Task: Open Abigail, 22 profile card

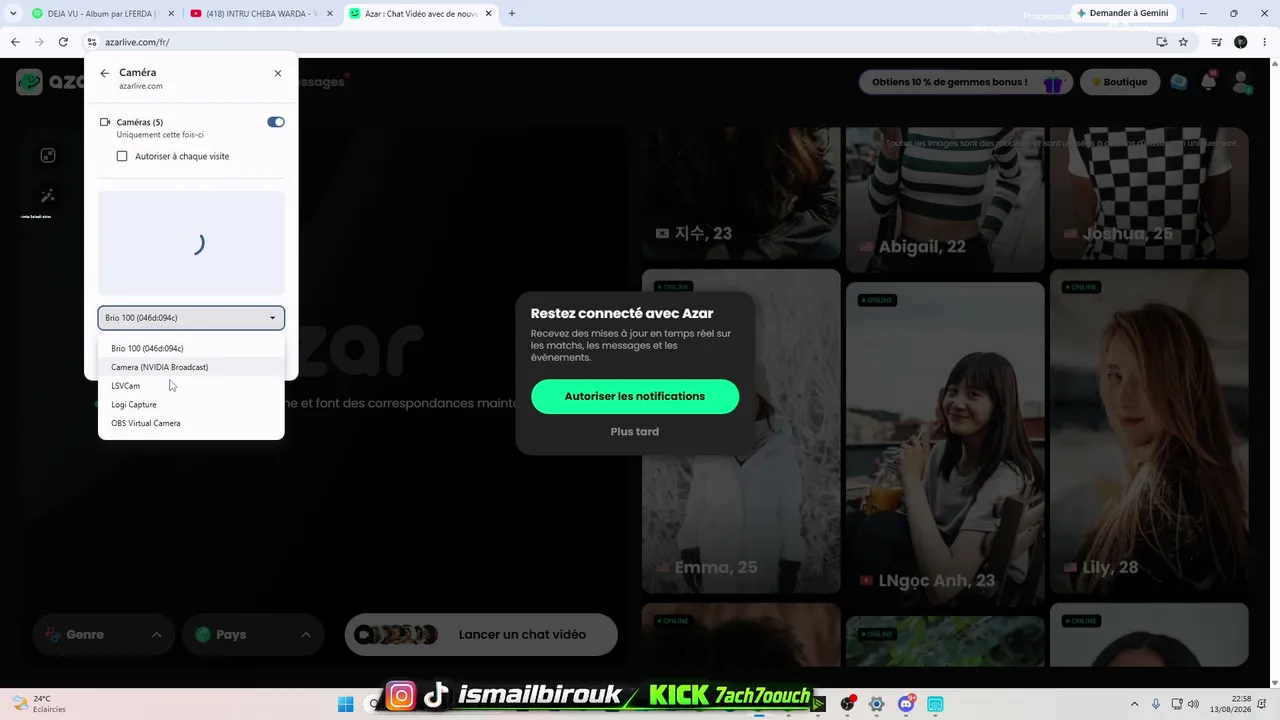Action: pyautogui.click(x=944, y=199)
